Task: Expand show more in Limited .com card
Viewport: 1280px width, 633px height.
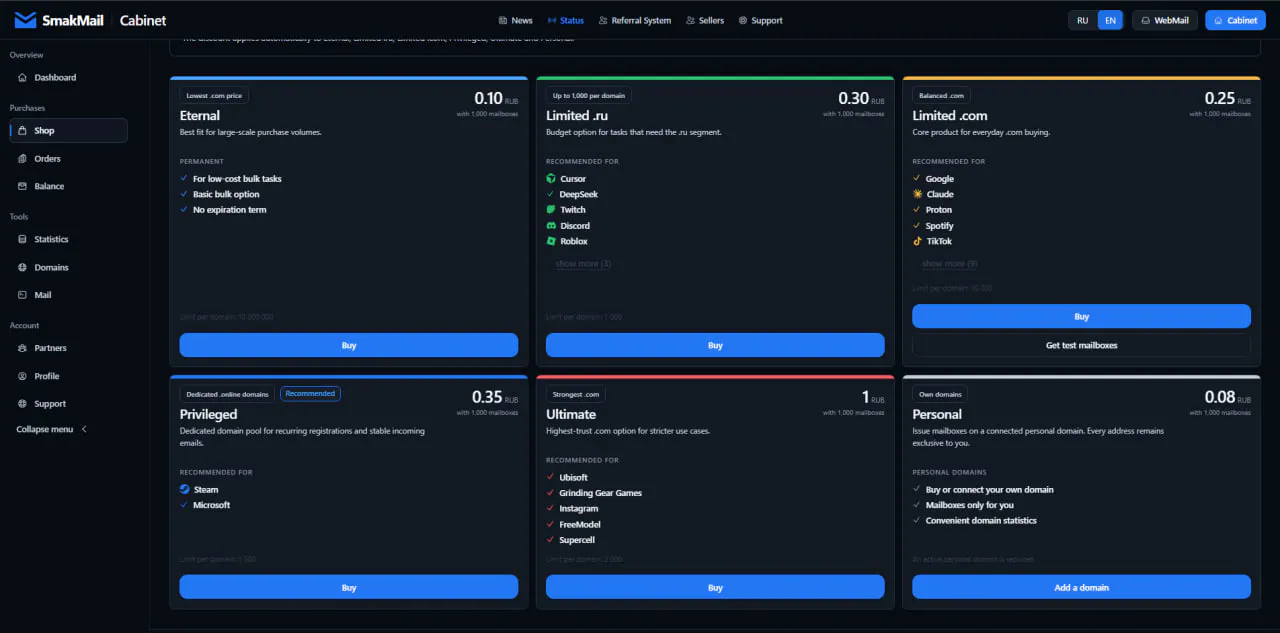Action: click(949, 264)
